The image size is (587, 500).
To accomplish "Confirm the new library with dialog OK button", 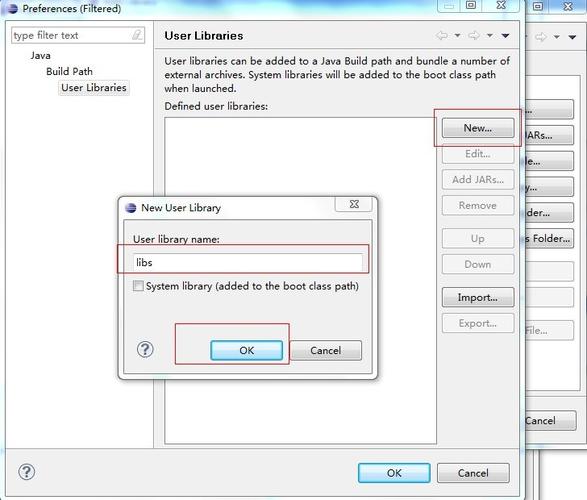I will 247,351.
